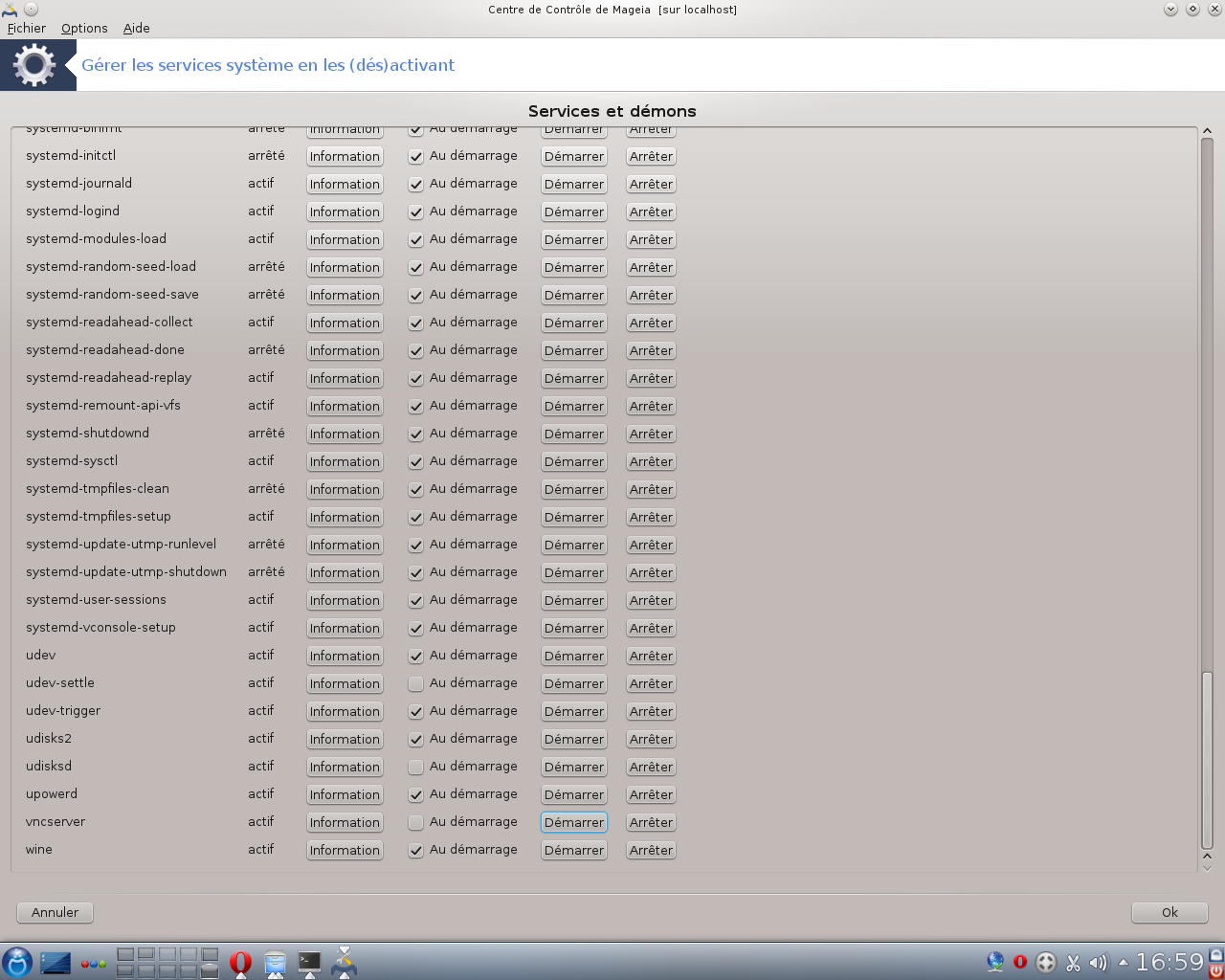Show hidden tray icons arrow
The image size is (1225, 980).
pos(1123,963)
